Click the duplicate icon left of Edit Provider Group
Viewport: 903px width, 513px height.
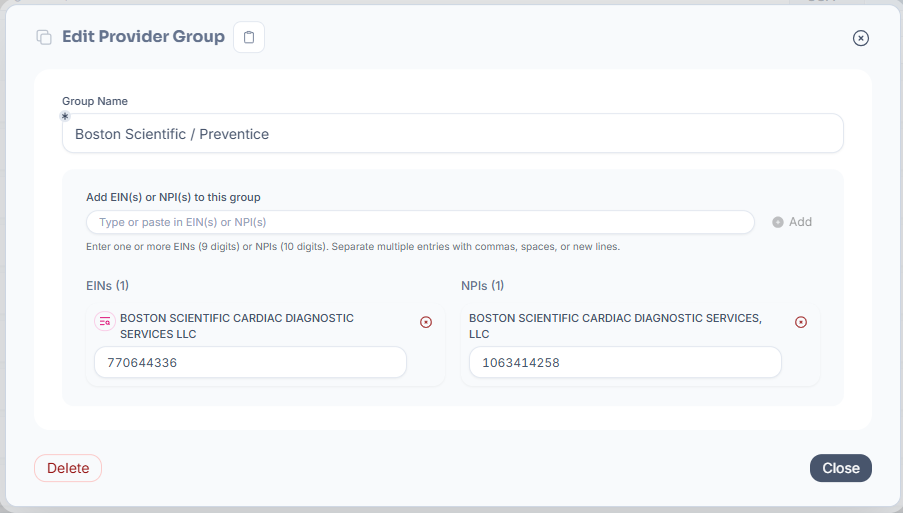(x=44, y=37)
